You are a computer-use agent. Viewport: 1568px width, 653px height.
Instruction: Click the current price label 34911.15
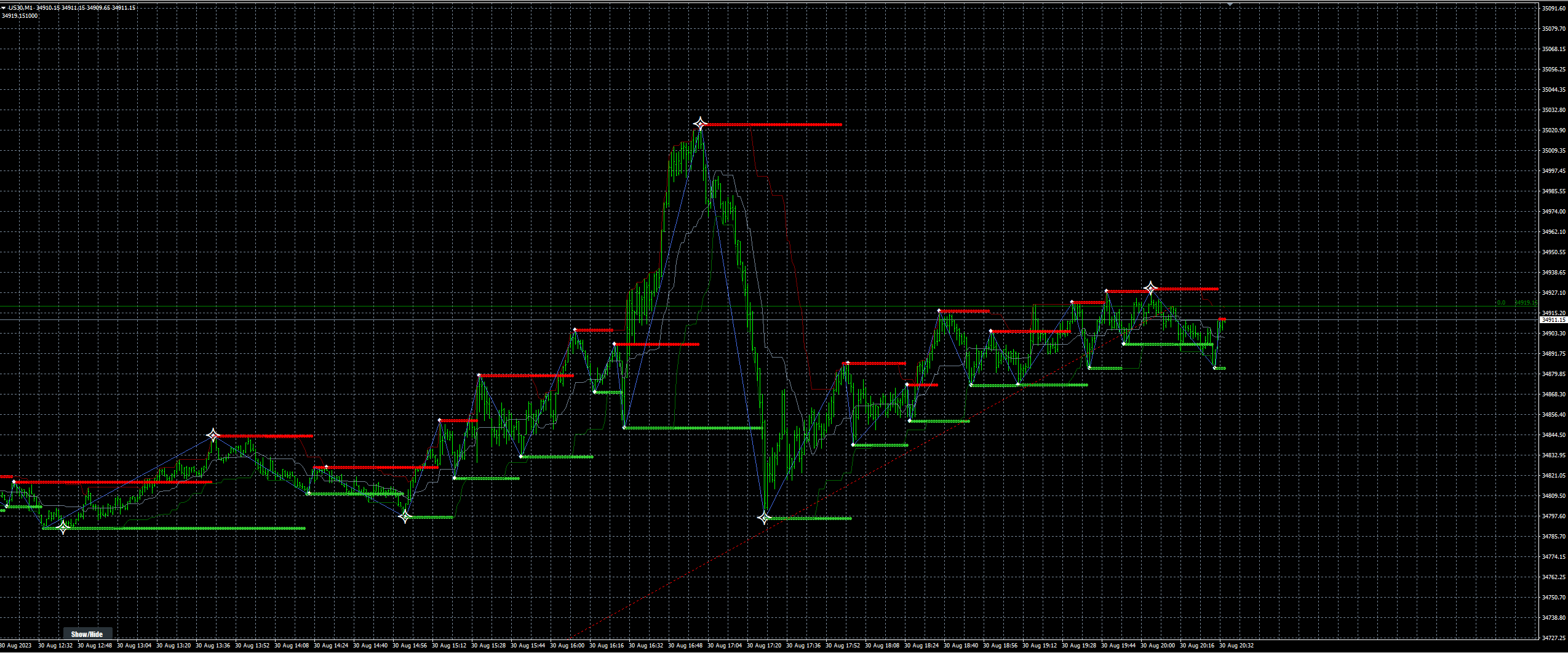coord(1553,320)
